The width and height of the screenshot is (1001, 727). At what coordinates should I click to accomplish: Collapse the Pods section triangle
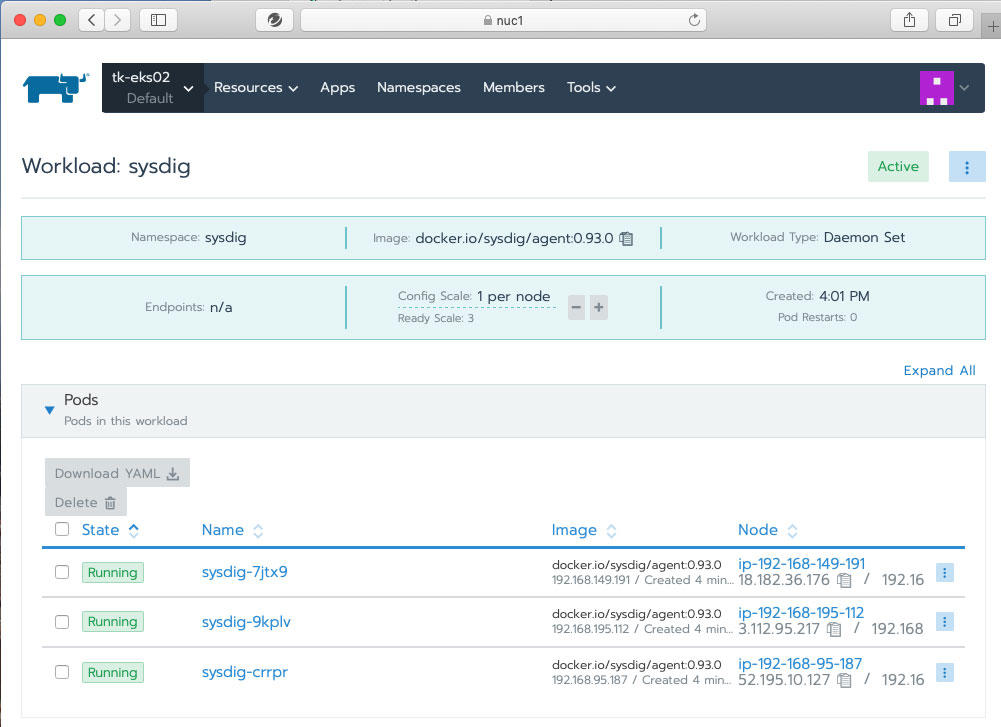click(49, 410)
